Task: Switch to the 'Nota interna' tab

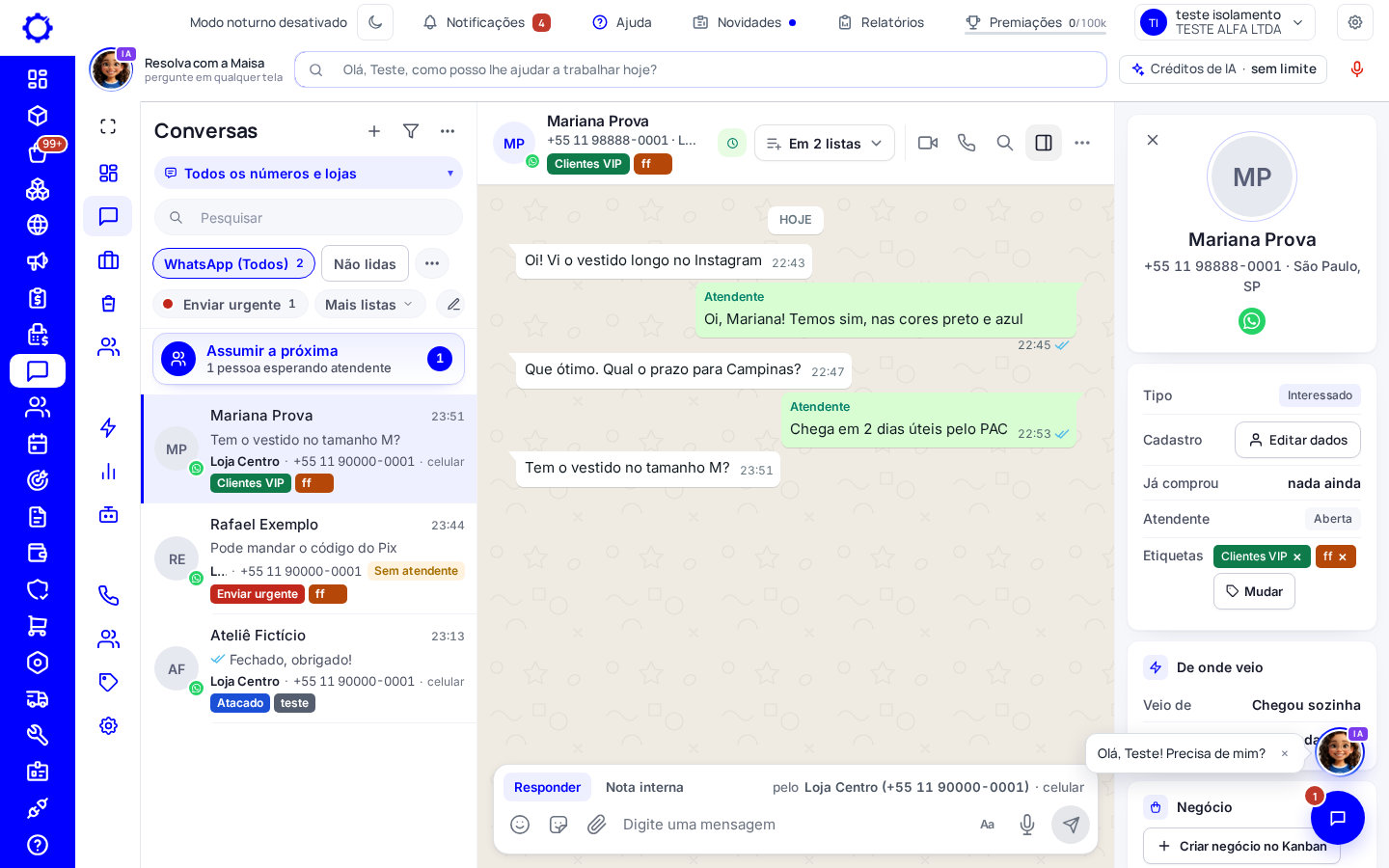Action: [644, 787]
